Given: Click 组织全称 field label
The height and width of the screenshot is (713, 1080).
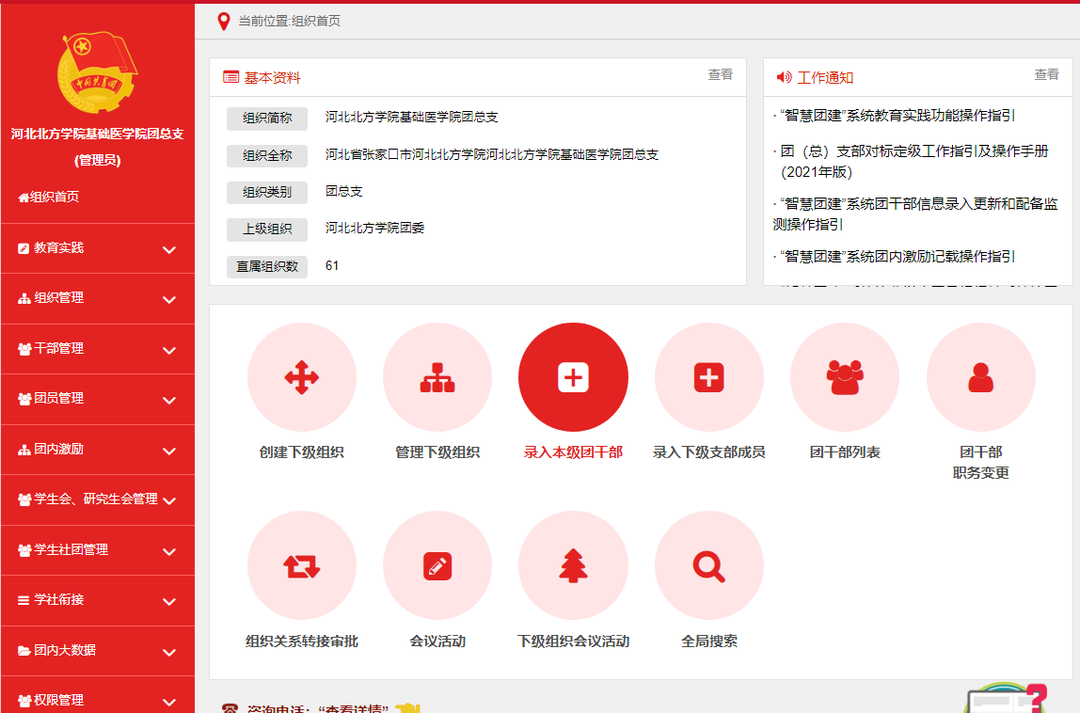Looking at the screenshot, I should tap(267, 156).
